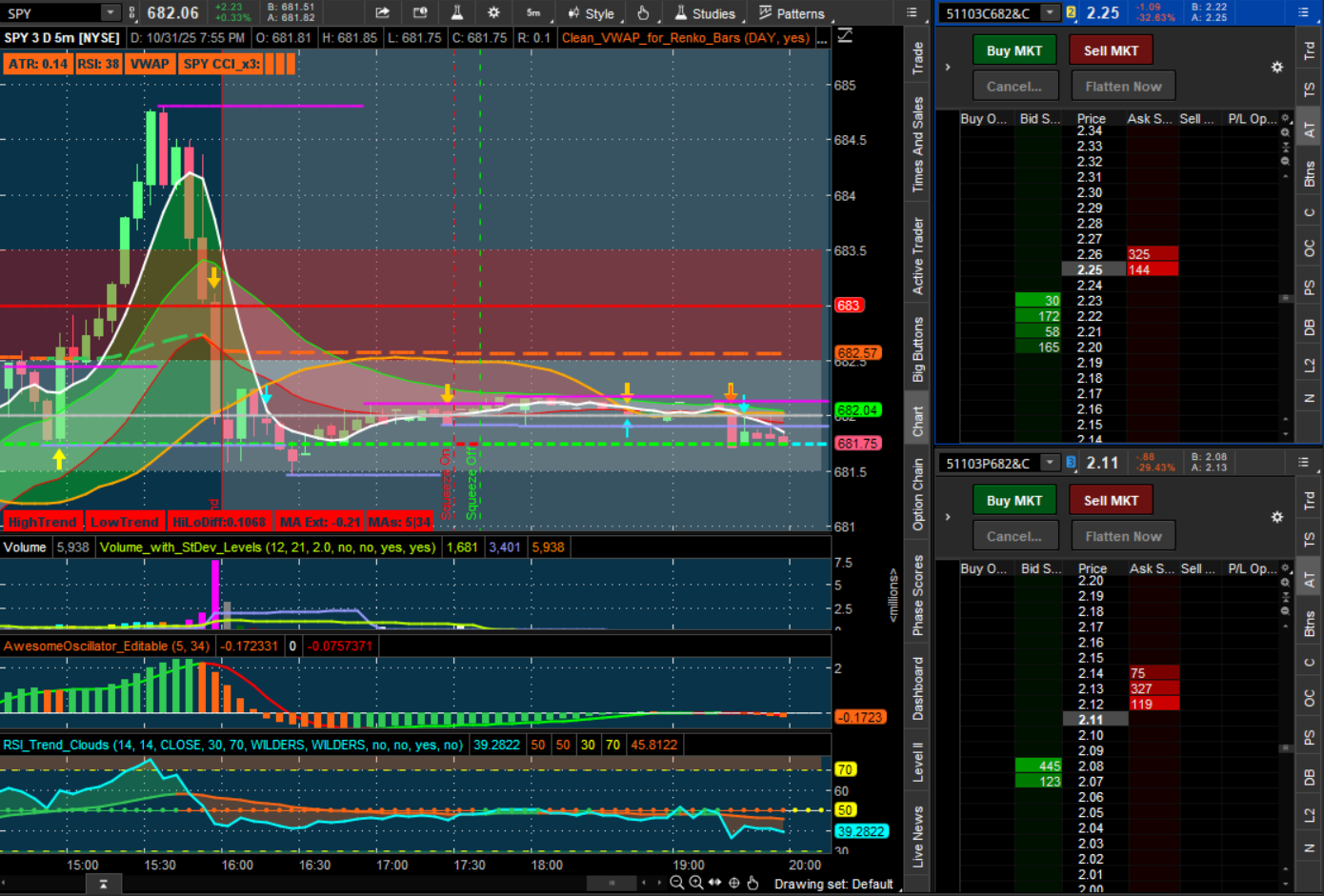Open Studies flask menu
Image resolution: width=1324 pixels, height=896 pixels.
[x=705, y=13]
